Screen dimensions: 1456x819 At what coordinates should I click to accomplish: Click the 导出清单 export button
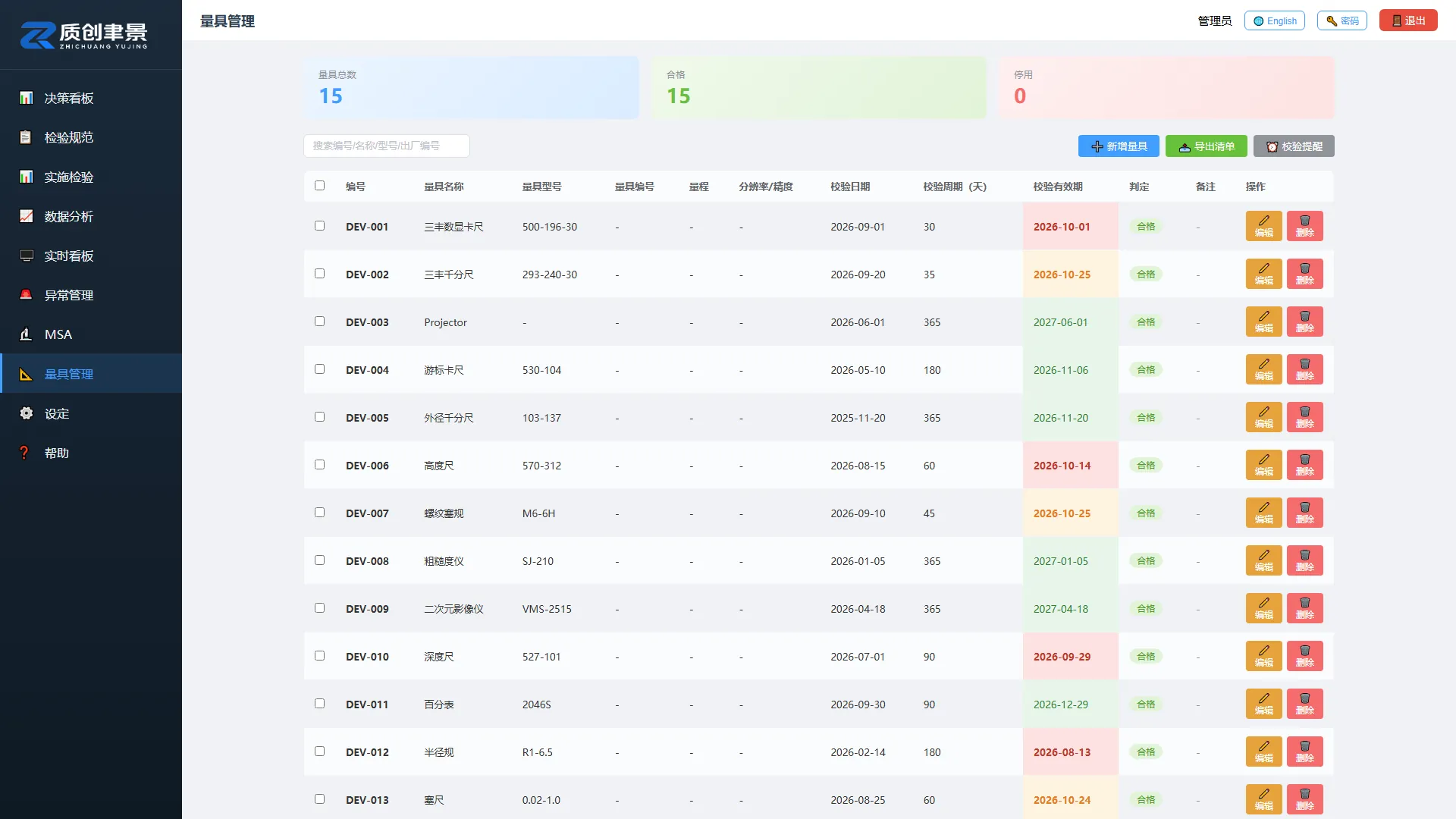(x=1206, y=146)
